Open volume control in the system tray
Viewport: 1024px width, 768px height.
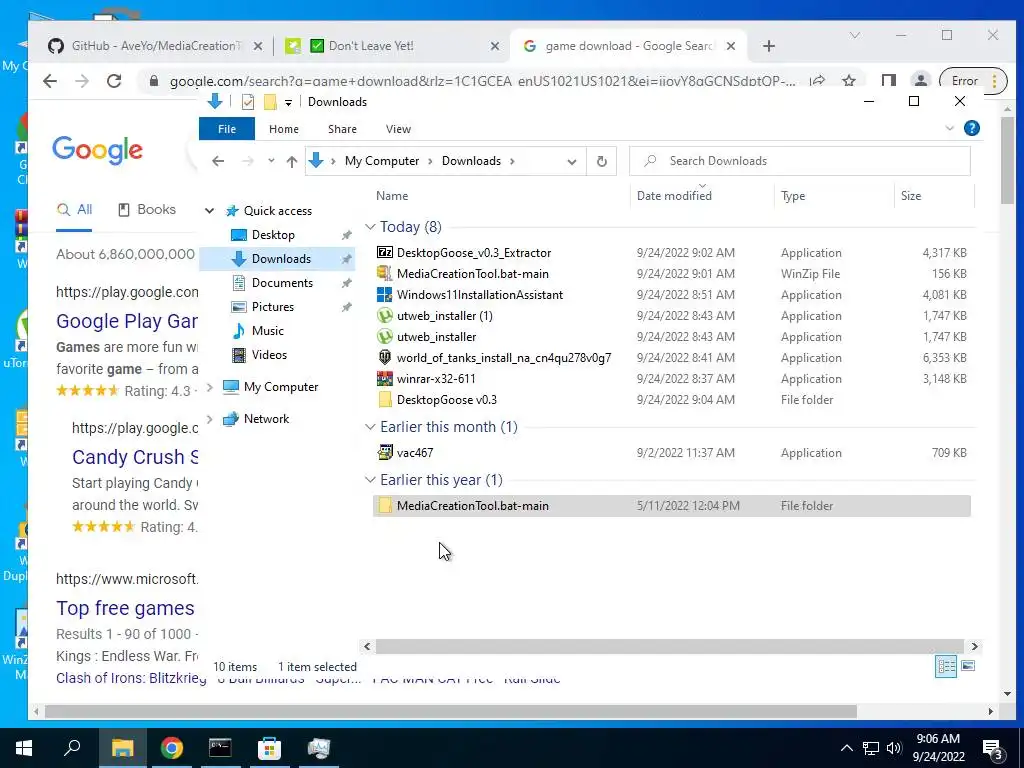(895, 748)
